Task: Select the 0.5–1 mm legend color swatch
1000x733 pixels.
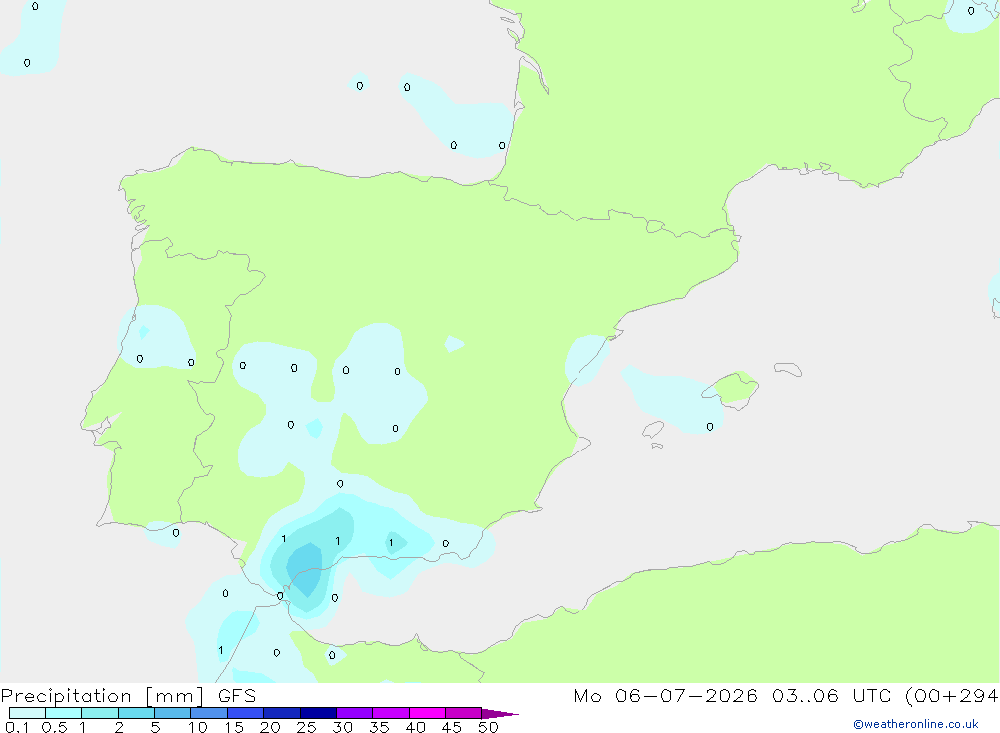Action: (64, 713)
